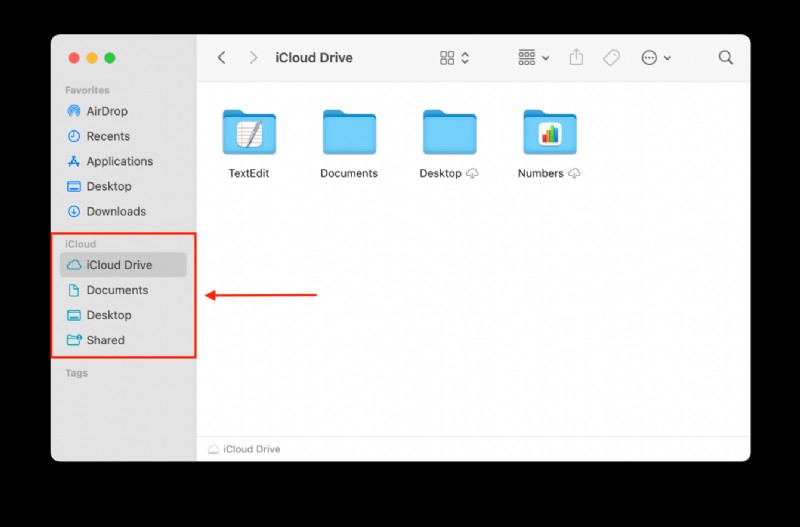Click the Shared folder icon
The height and width of the screenshot is (527, 800).
[x=74, y=340]
